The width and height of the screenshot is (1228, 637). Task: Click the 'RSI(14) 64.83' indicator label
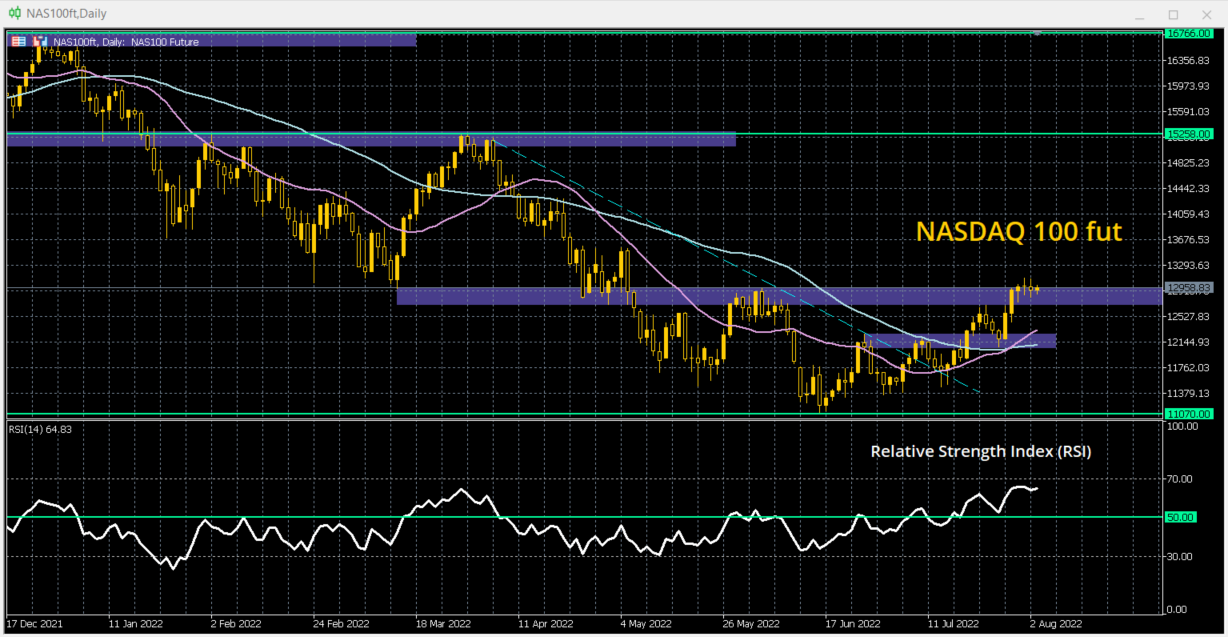pos(41,429)
